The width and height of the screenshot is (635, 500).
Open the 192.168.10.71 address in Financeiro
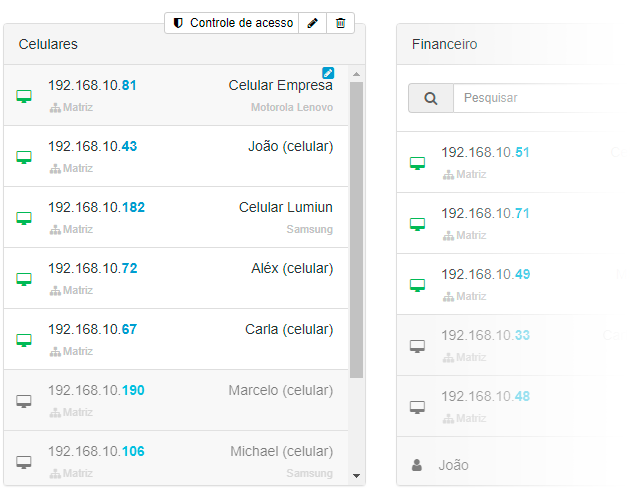(x=485, y=214)
